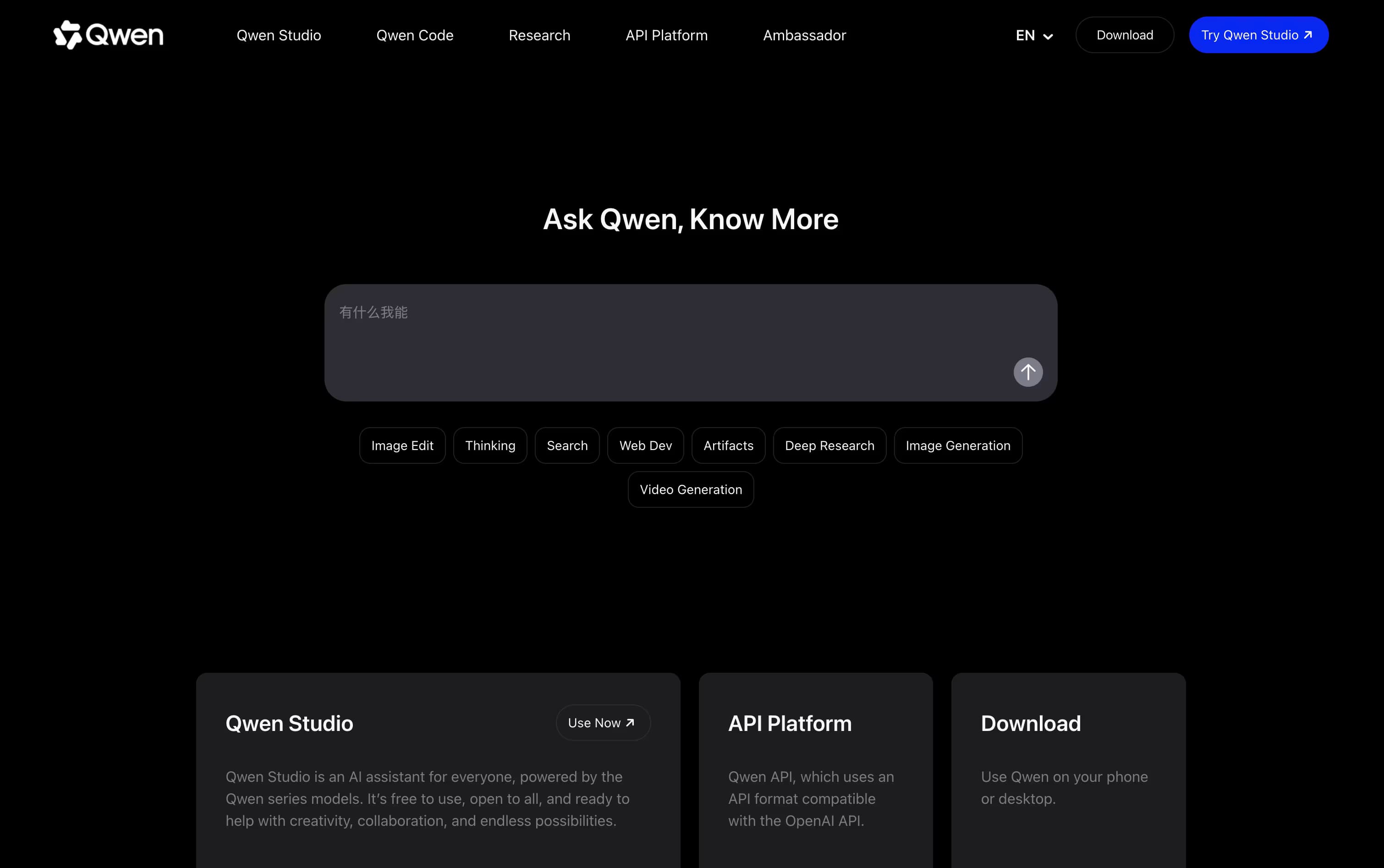Toggle the Search chip
This screenshot has width=1384, height=868.
[567, 445]
